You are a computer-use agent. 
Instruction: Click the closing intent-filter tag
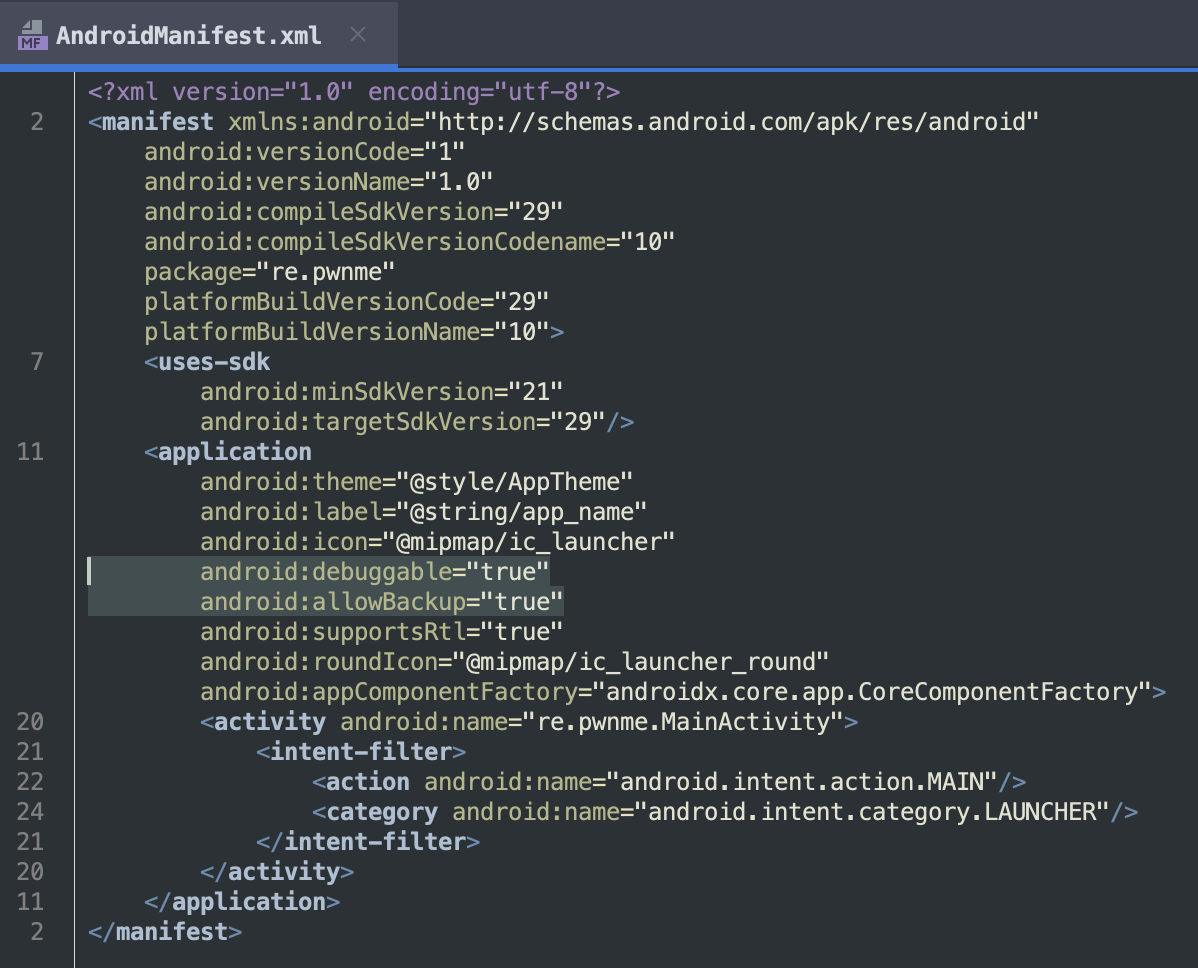coord(367,842)
